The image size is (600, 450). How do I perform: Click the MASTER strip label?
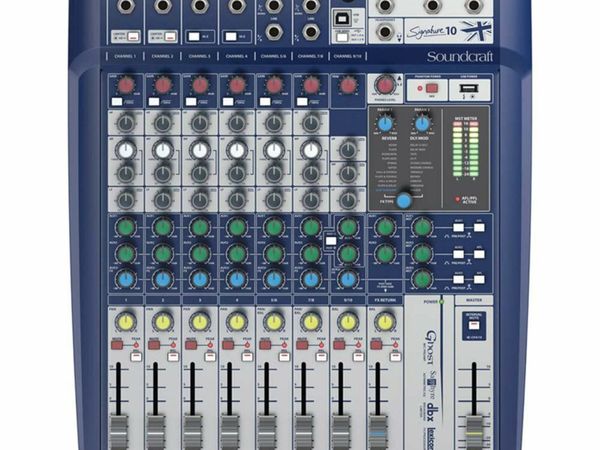coord(474,300)
